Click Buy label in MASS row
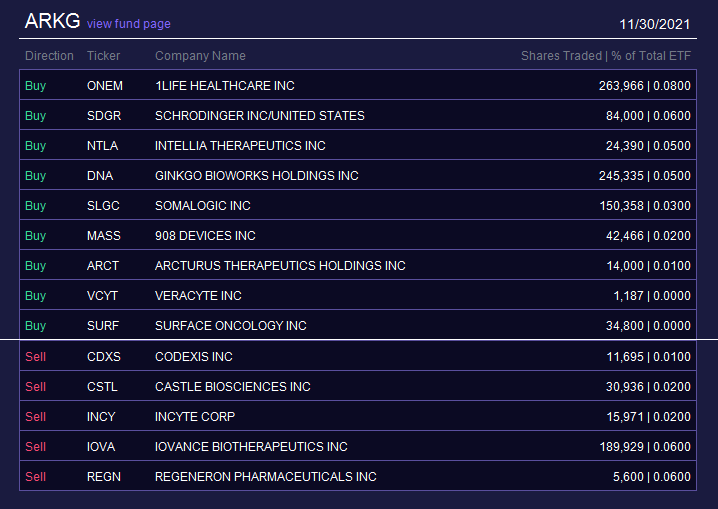This screenshot has width=718, height=509. coord(36,236)
